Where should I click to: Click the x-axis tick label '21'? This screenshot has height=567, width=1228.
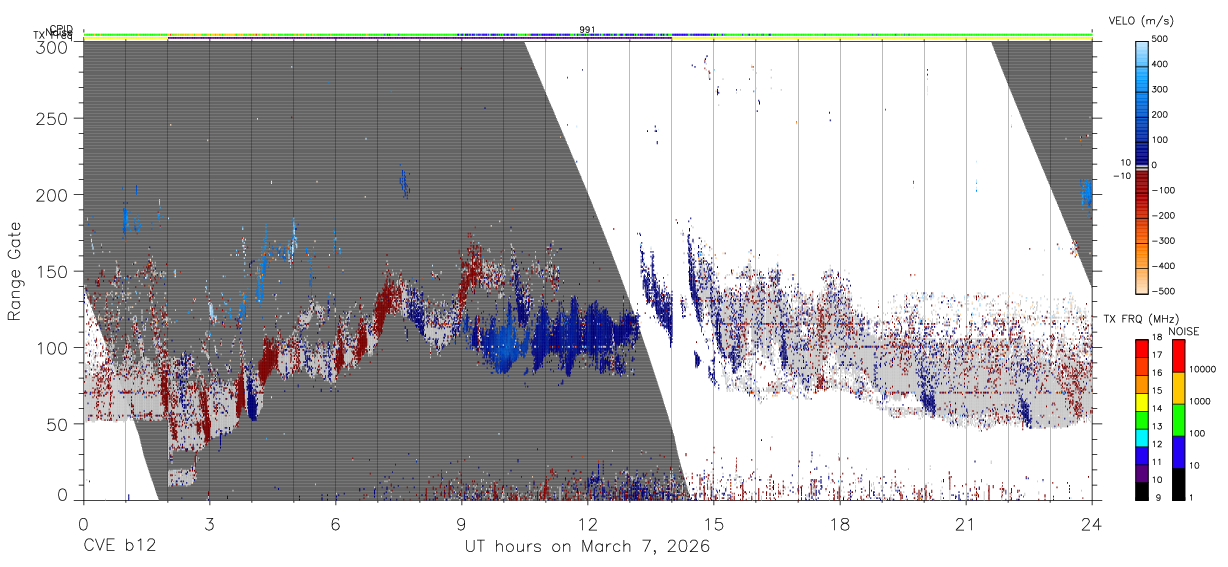966,525
